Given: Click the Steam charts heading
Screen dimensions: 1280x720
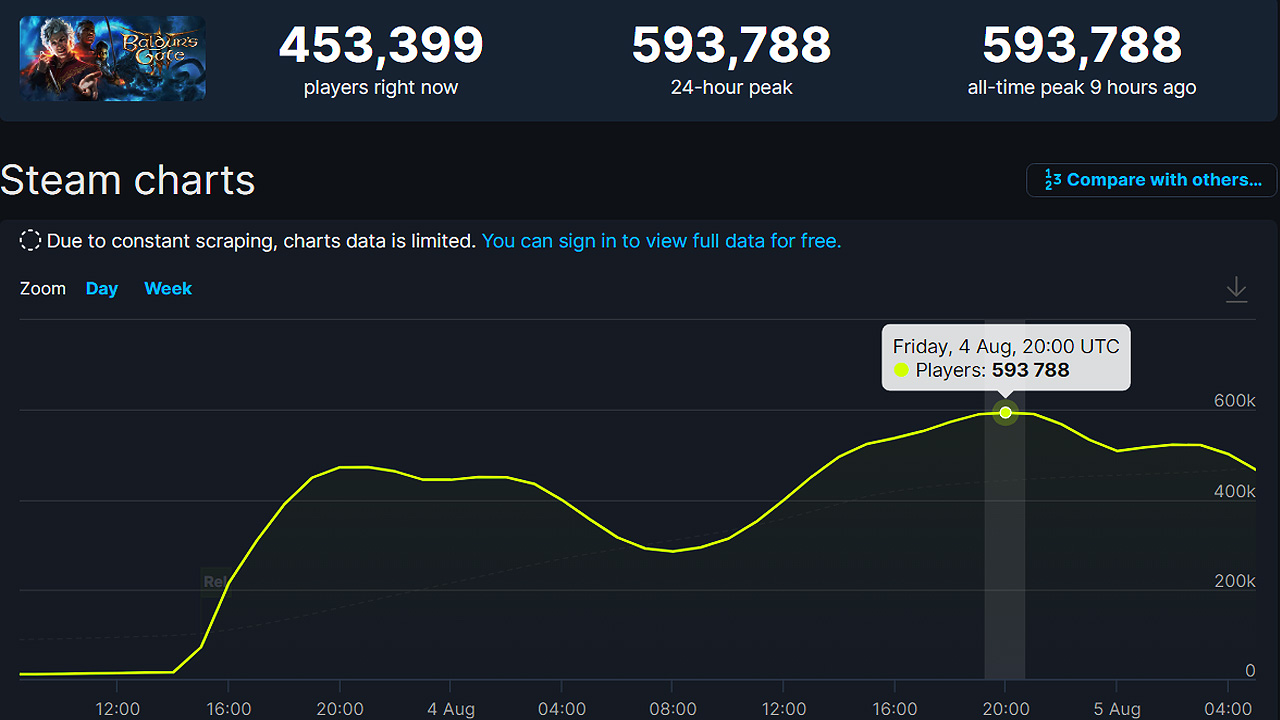Looking at the screenshot, I should click(128, 181).
